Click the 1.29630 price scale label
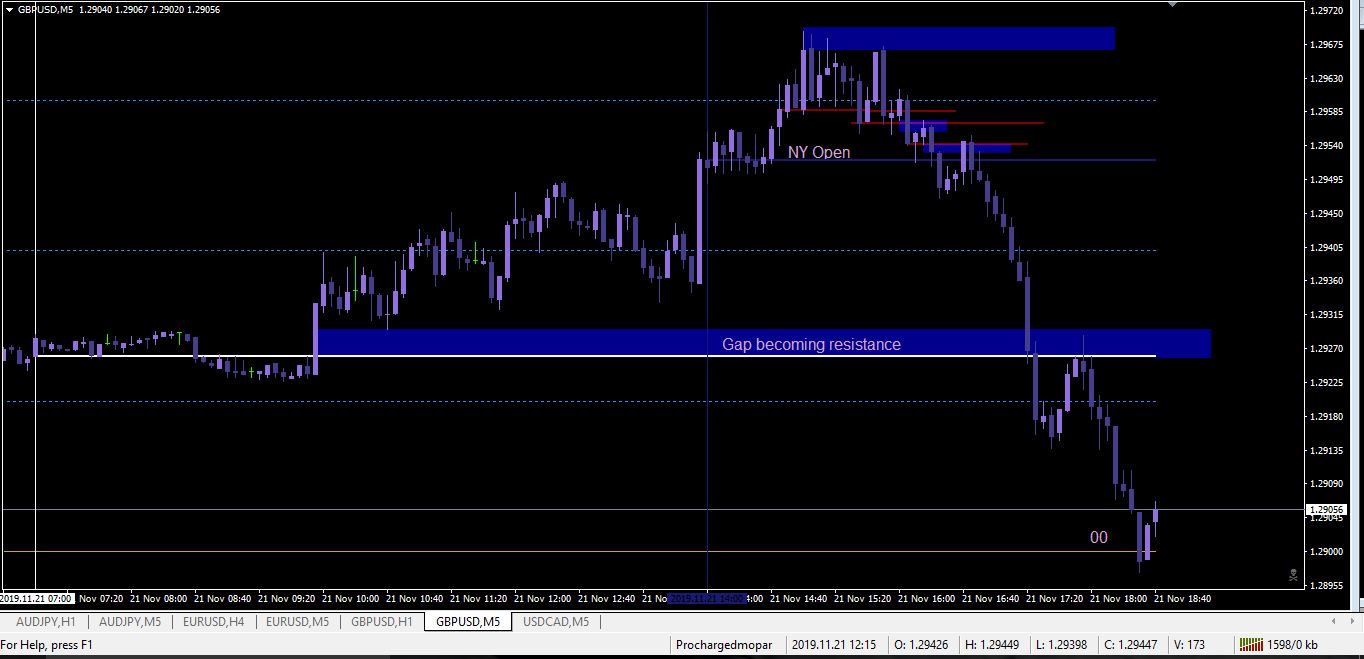The width and height of the screenshot is (1364, 659). [1327, 78]
